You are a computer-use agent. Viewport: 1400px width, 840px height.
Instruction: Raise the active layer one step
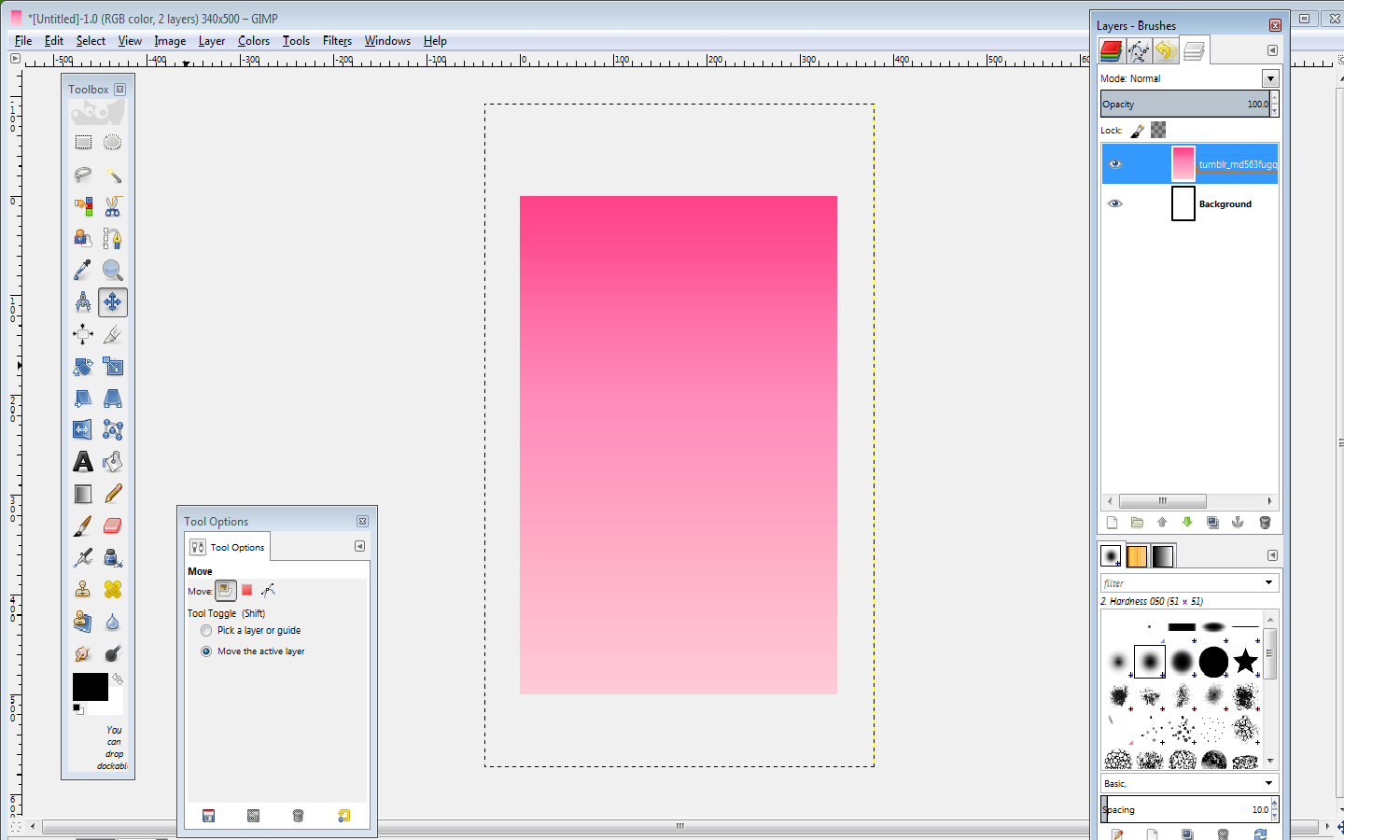(x=1162, y=523)
